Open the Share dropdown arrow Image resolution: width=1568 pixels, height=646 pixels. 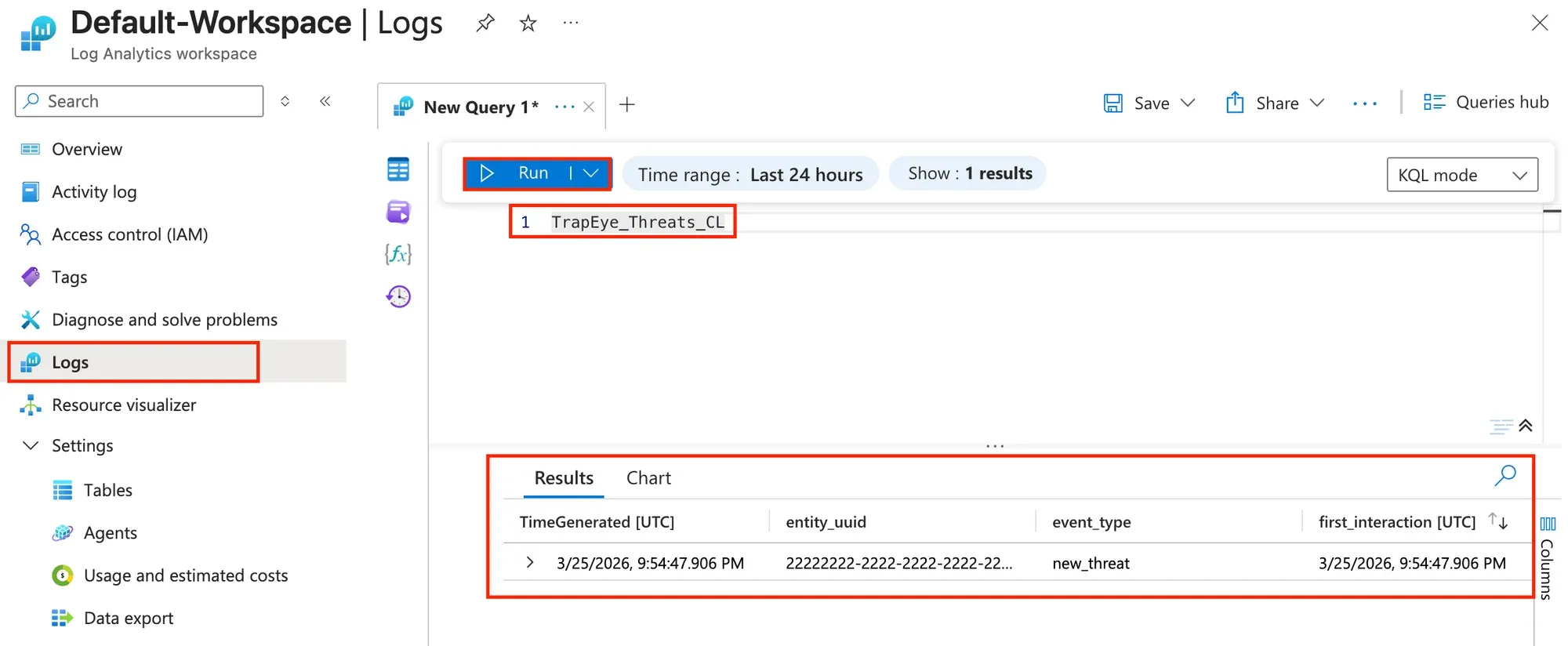(x=1317, y=103)
